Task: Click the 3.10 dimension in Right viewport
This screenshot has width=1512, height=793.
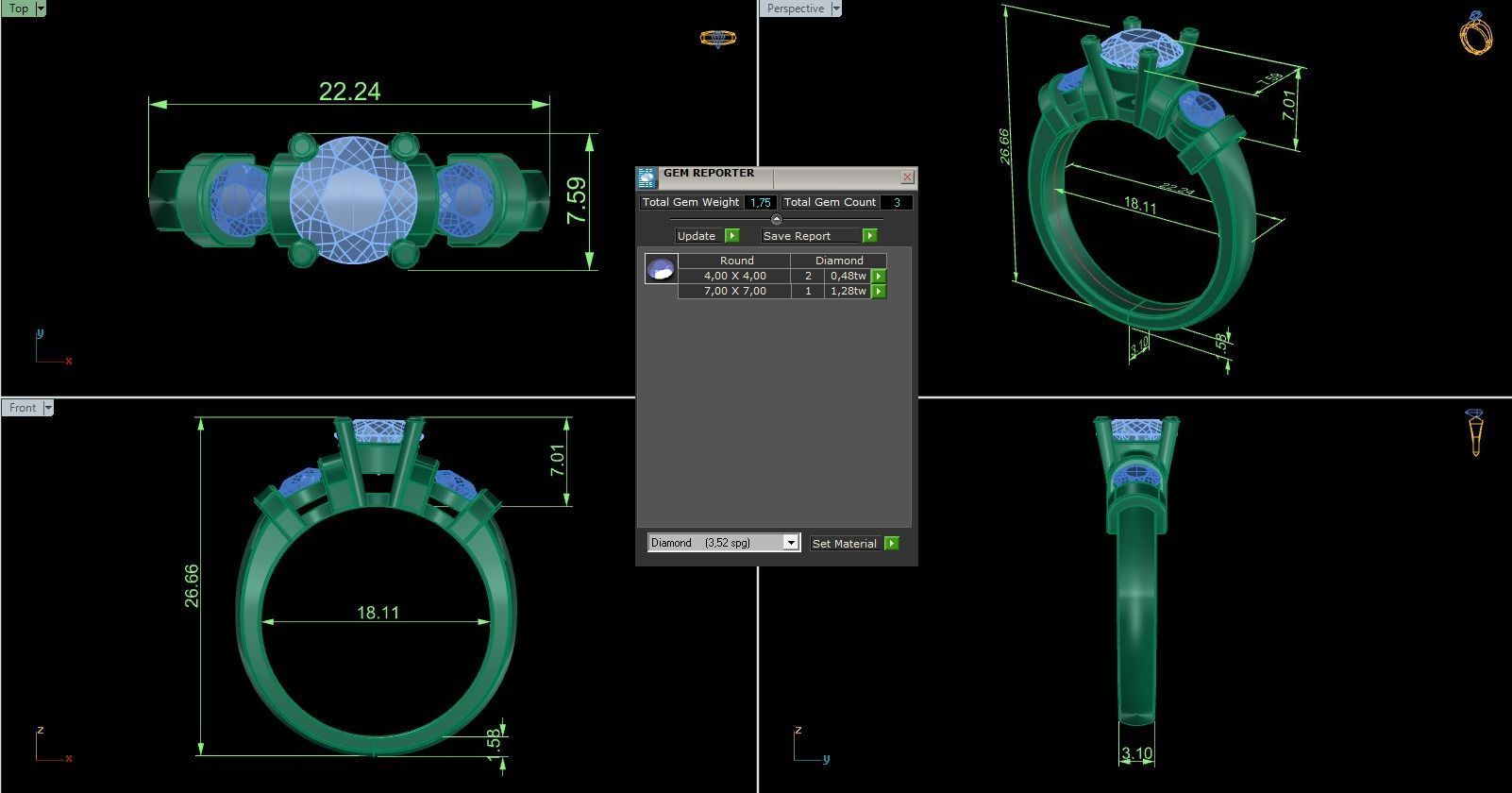Action: point(1136,754)
